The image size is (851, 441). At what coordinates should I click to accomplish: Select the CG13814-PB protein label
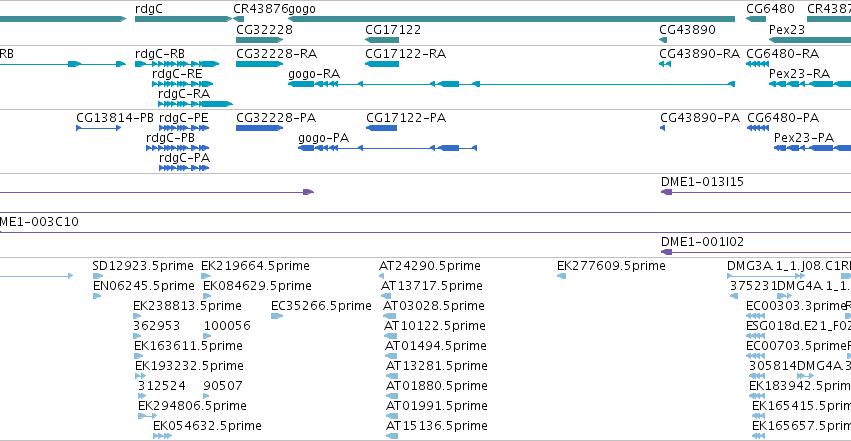[115, 118]
